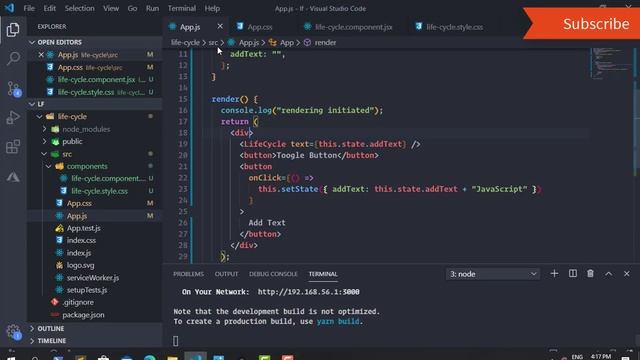
Task: Open logo.svg in file tree
Action: [95, 265]
